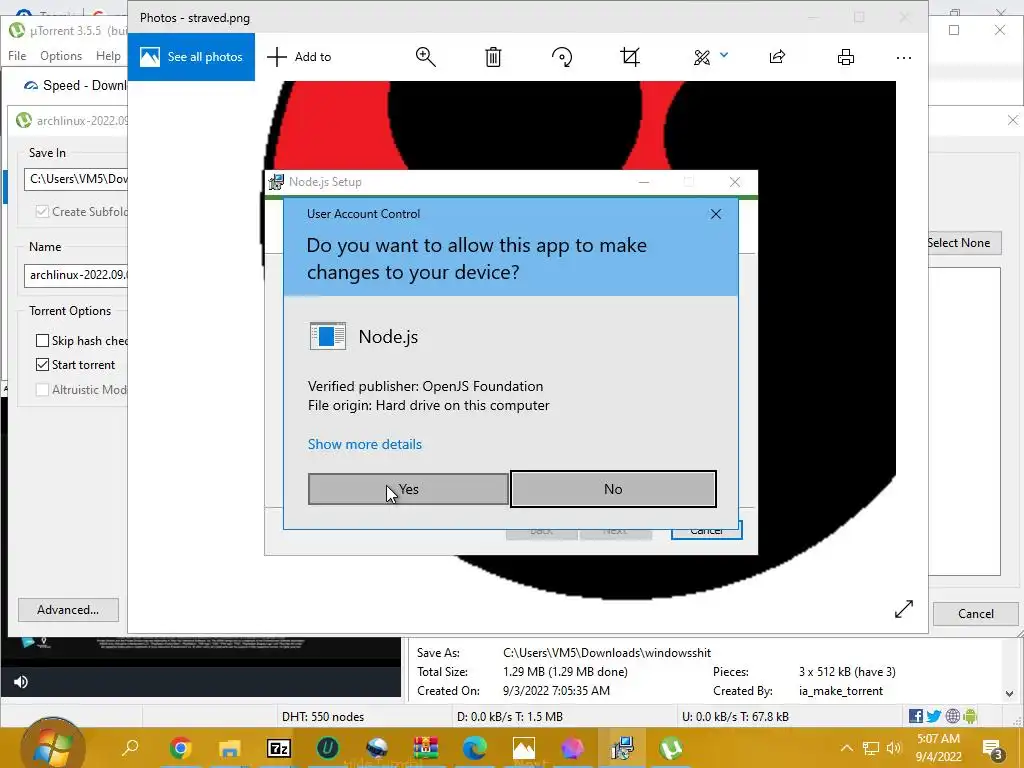This screenshot has width=1024, height=768.
Task: Click the download speed status D: 0.0 kB/s
Action: pos(509,717)
